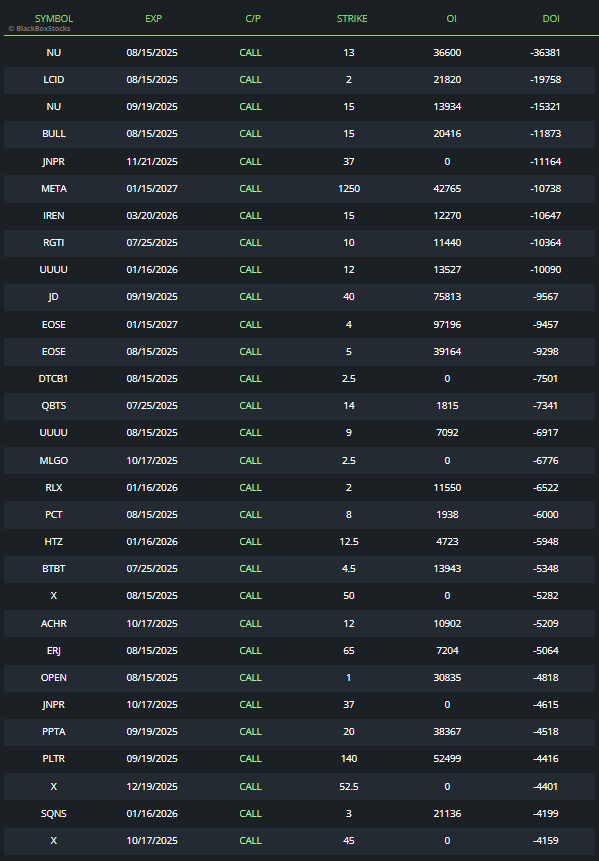The image size is (599, 861).
Task: Click the CALL cell in LCID row
Action: (250, 80)
